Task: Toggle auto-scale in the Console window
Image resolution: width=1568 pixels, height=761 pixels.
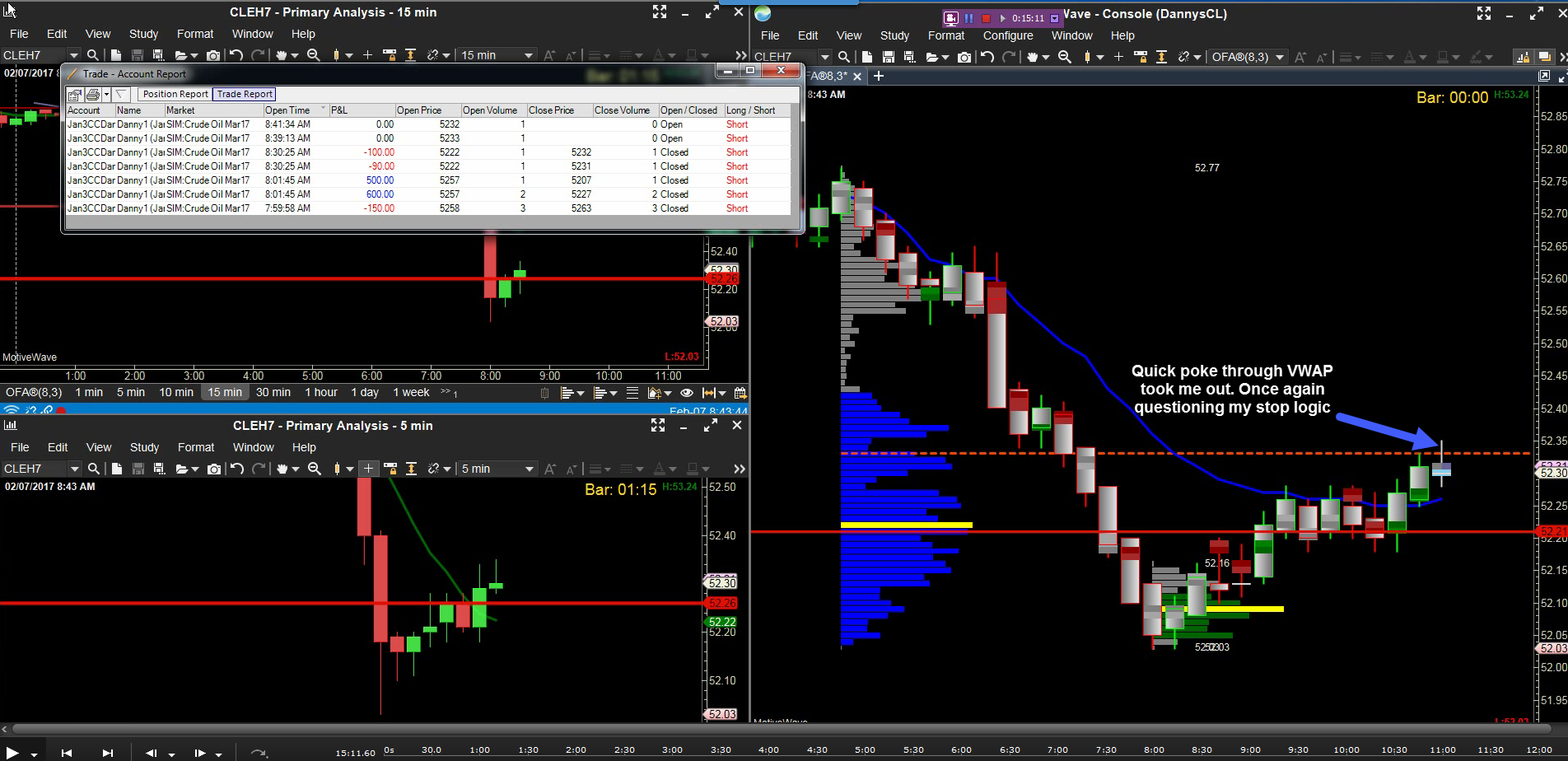Action: pyautogui.click(x=1161, y=57)
